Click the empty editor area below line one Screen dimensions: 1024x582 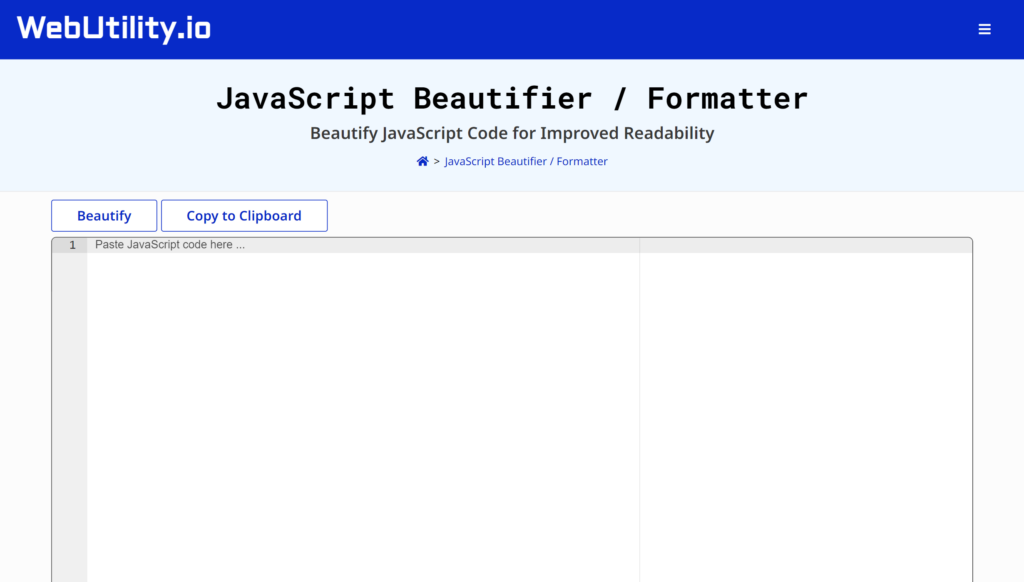[x=362, y=418]
